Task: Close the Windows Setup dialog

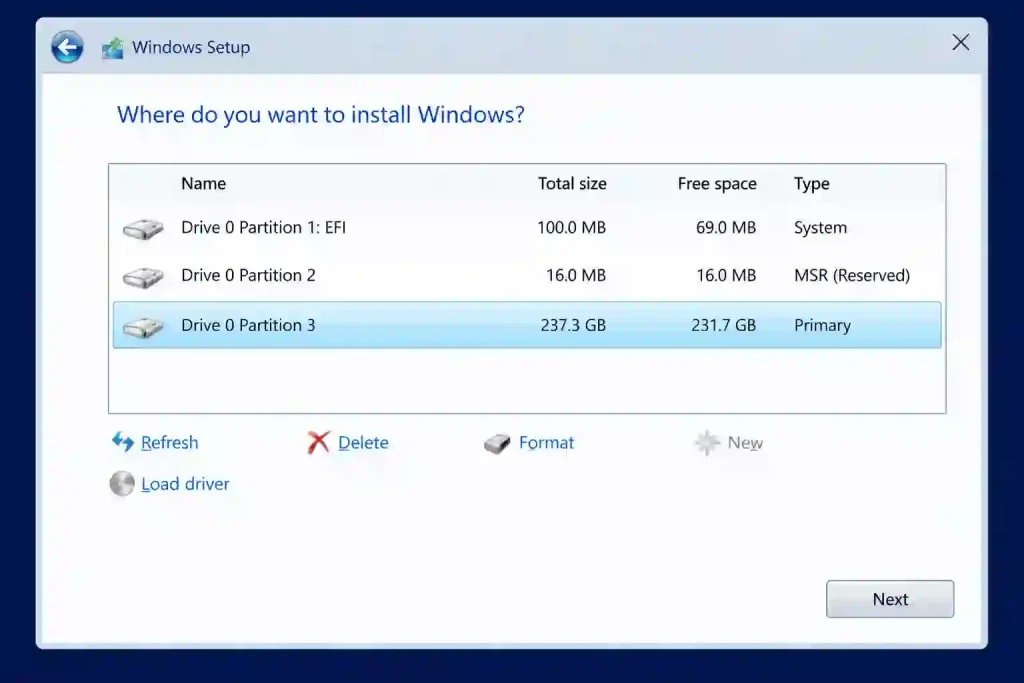Action: pos(961,42)
